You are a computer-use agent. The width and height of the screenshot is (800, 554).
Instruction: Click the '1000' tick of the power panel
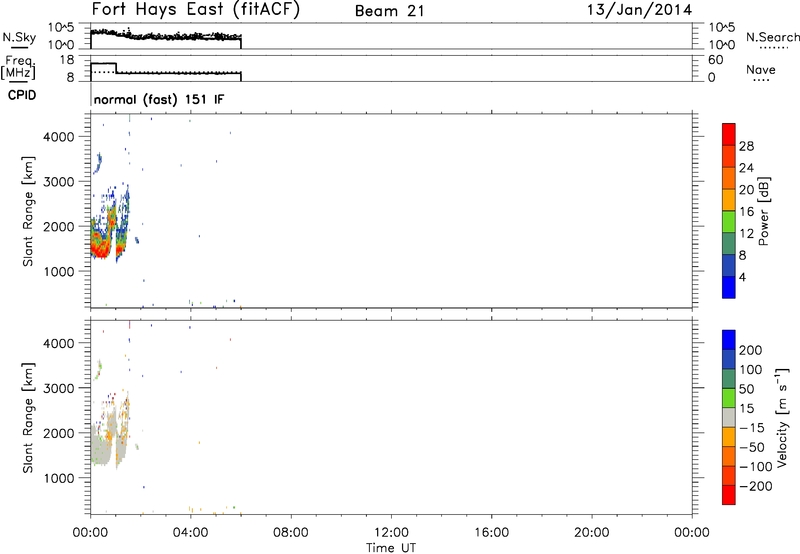pyautogui.click(x=58, y=272)
